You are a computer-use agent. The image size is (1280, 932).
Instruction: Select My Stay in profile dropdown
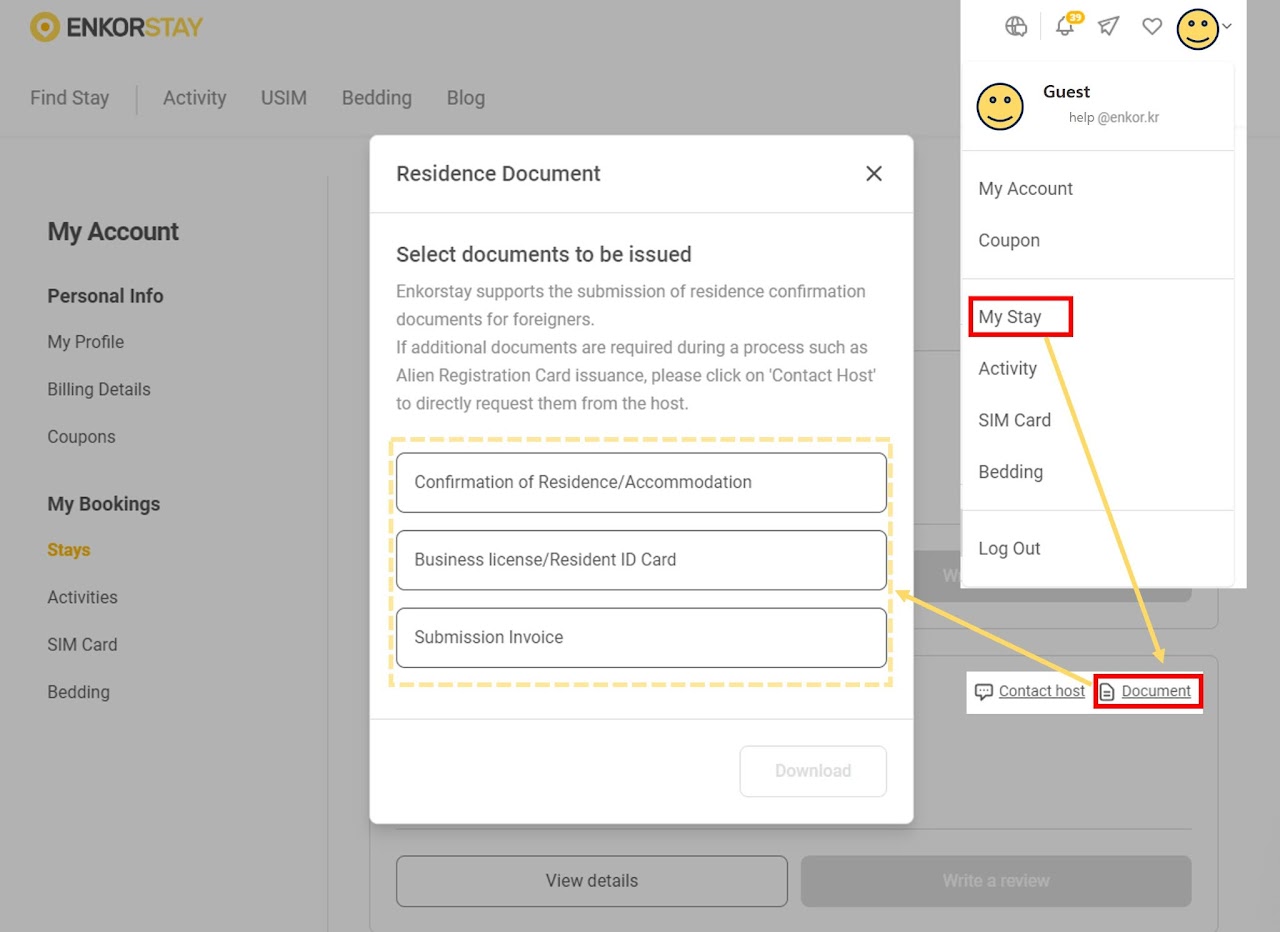(x=1010, y=317)
